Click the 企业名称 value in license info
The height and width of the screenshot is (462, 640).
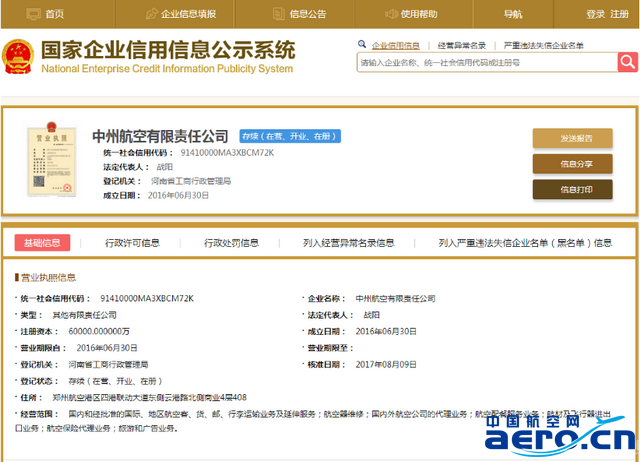coord(395,299)
